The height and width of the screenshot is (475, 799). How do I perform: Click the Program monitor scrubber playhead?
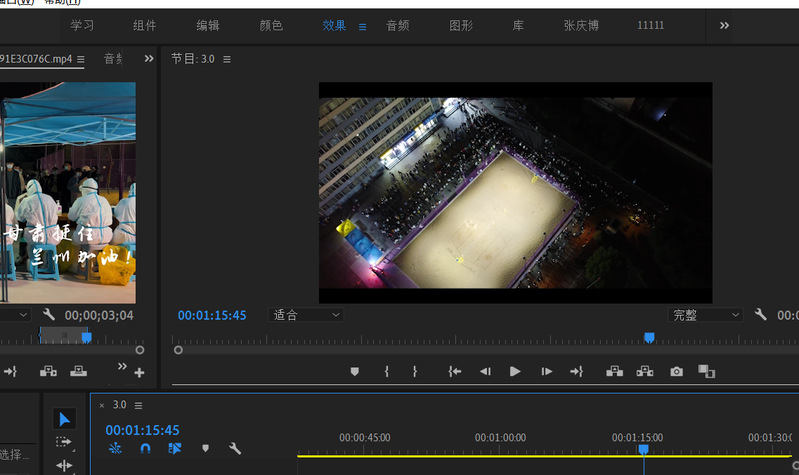coord(649,338)
